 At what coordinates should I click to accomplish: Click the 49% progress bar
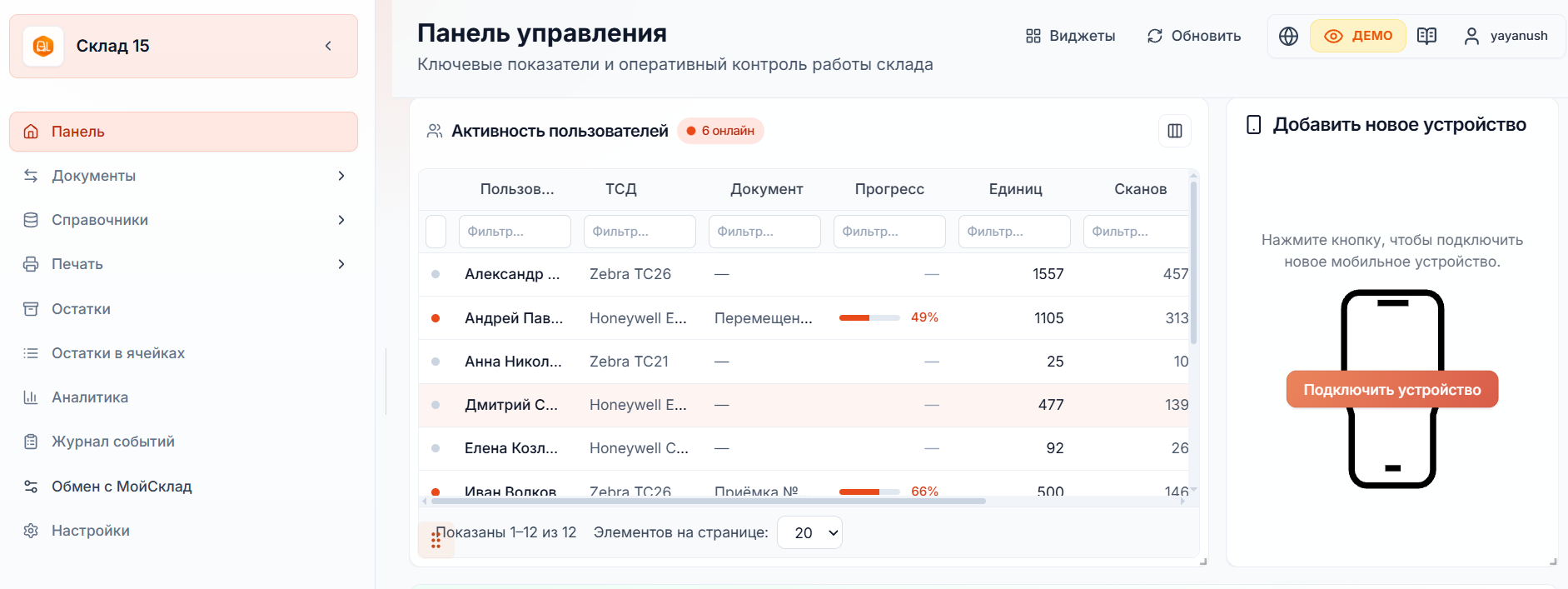point(869,317)
